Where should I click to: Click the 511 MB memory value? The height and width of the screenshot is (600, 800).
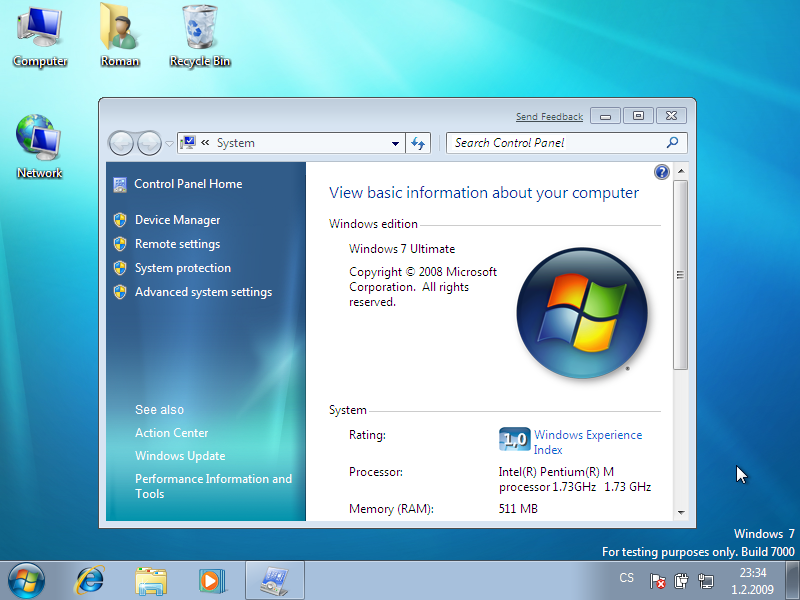[x=518, y=509]
